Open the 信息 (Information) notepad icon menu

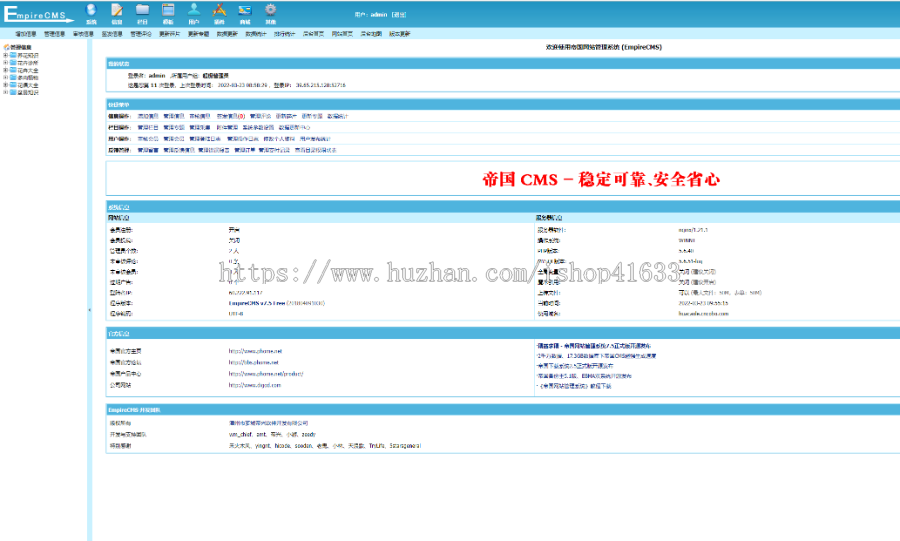117,13
